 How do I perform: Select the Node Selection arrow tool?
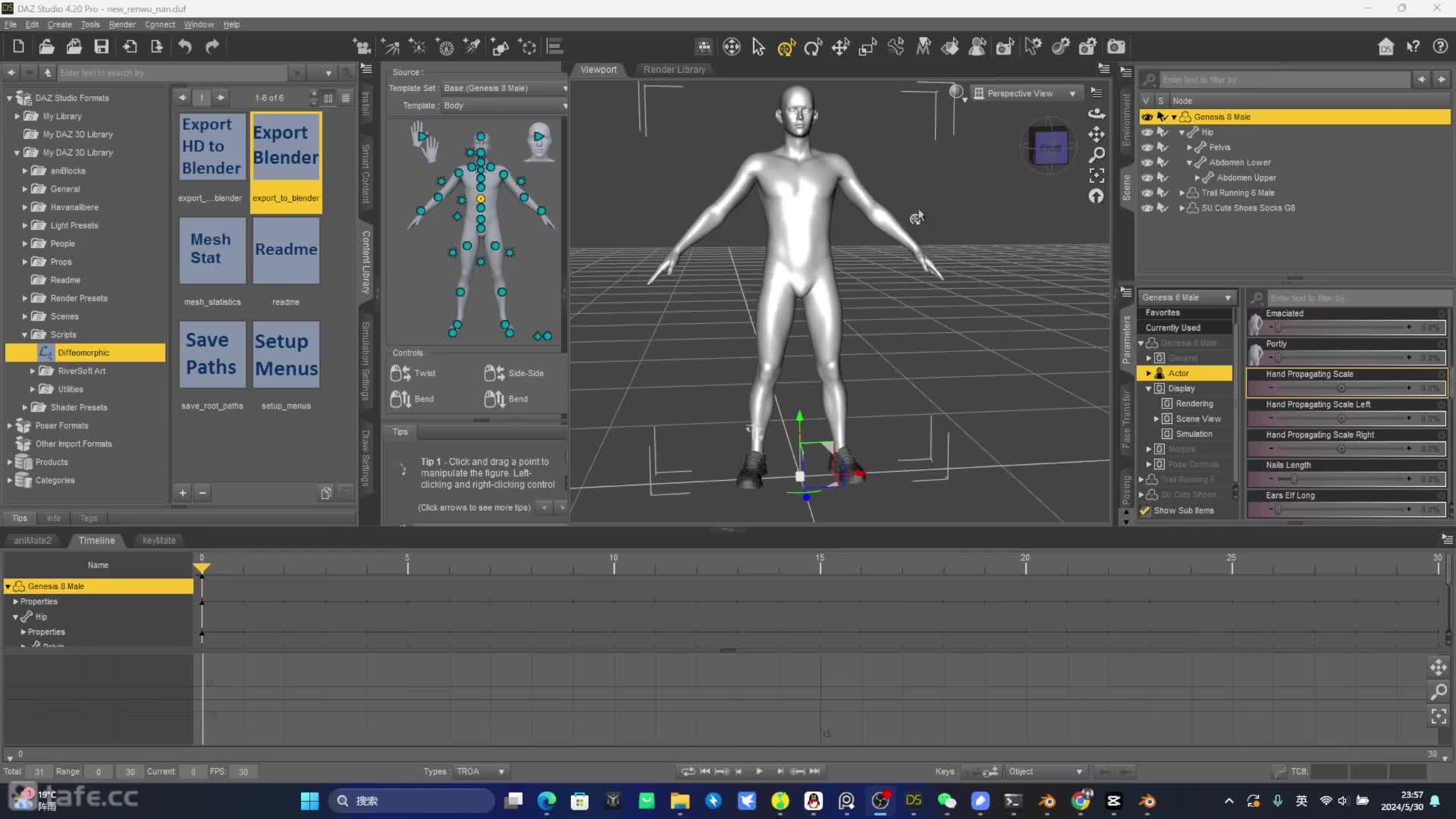click(x=758, y=47)
